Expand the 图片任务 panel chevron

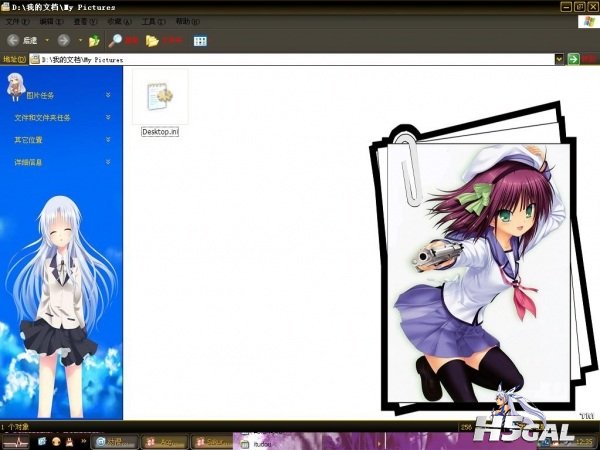click(x=108, y=95)
